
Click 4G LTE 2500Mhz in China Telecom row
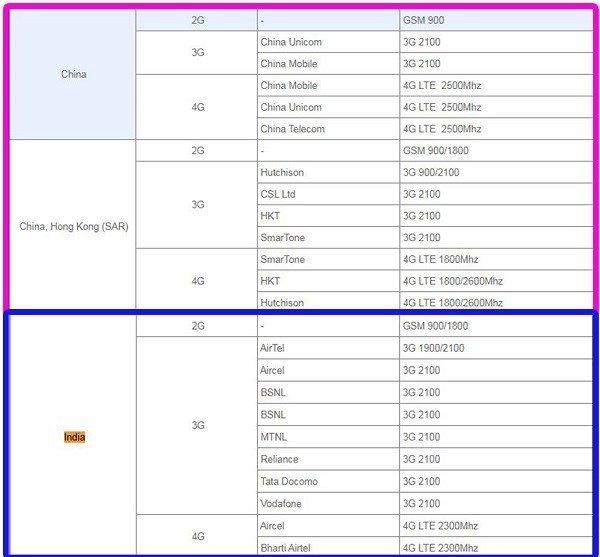point(496,129)
